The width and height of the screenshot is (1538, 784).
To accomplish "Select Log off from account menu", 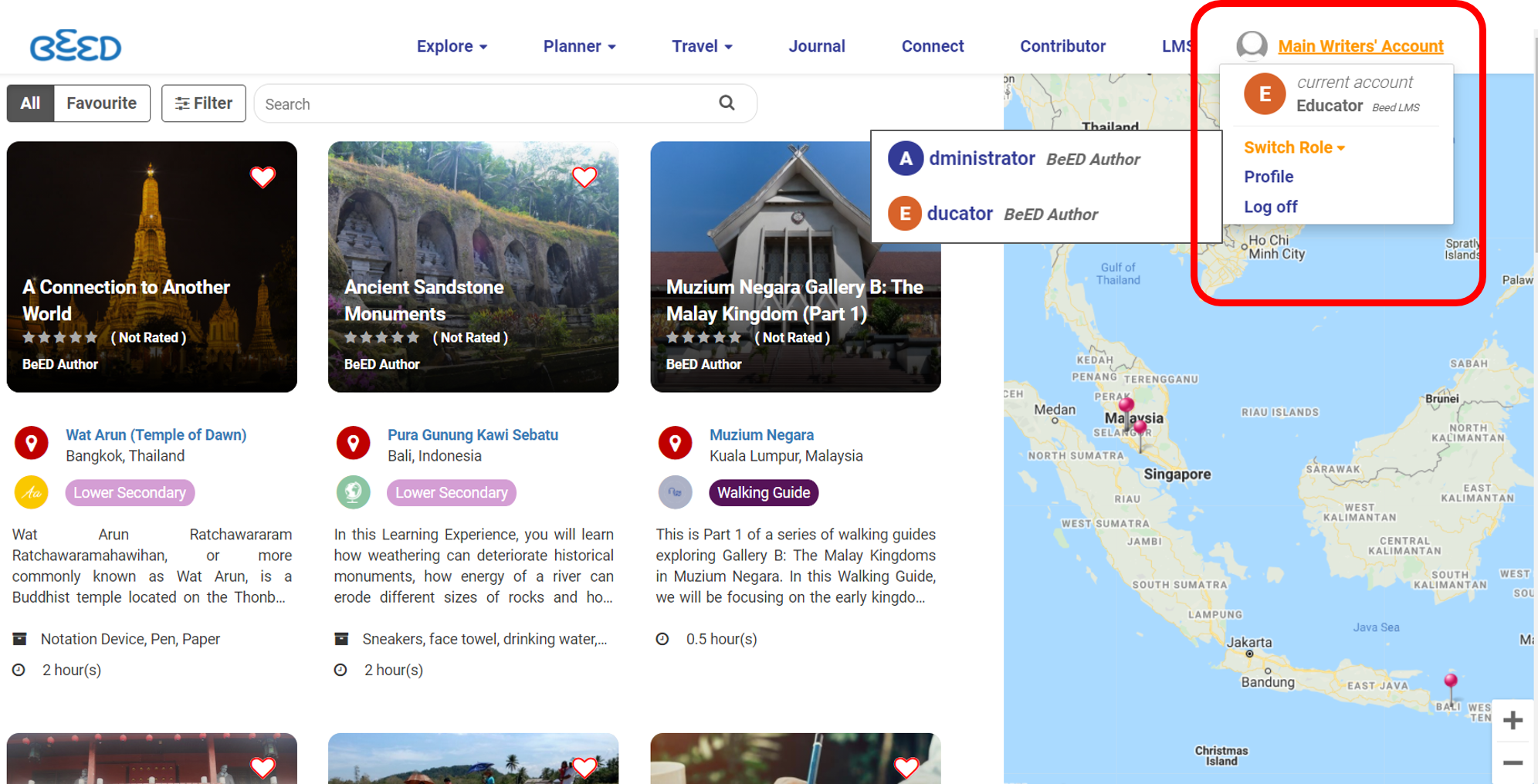I will (1271, 207).
